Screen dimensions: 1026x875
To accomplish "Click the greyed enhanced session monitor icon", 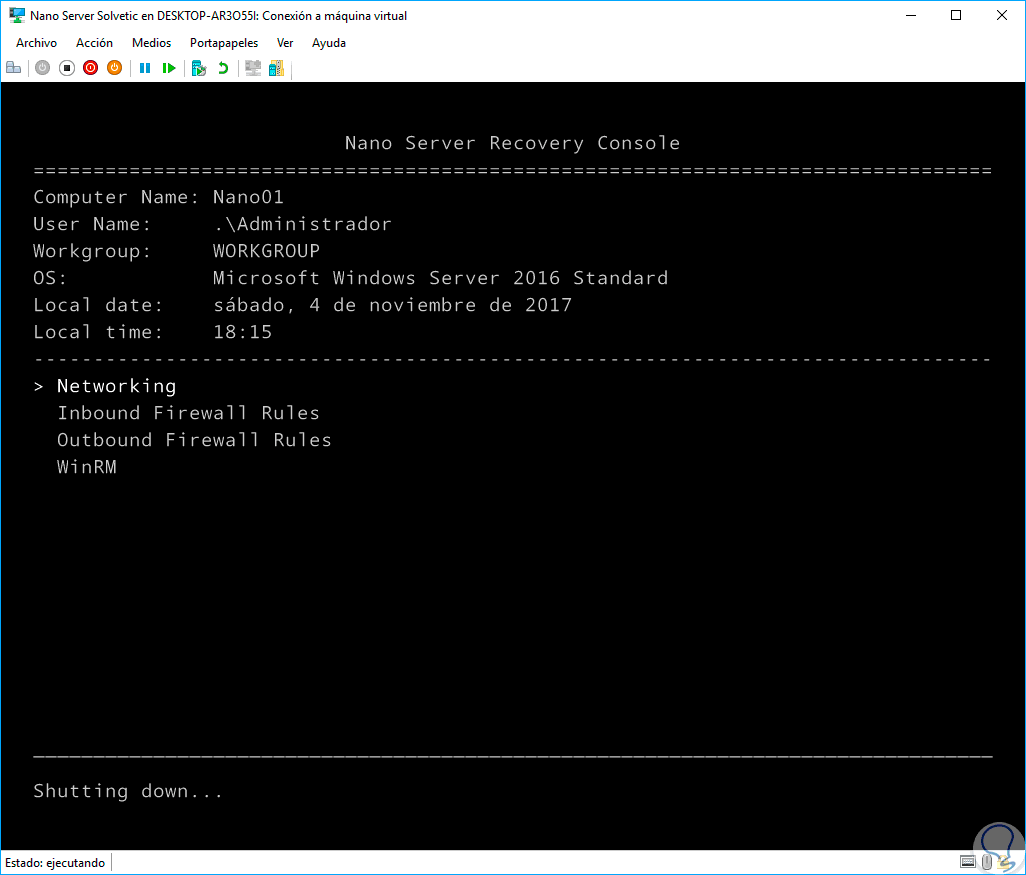I will click(253, 68).
